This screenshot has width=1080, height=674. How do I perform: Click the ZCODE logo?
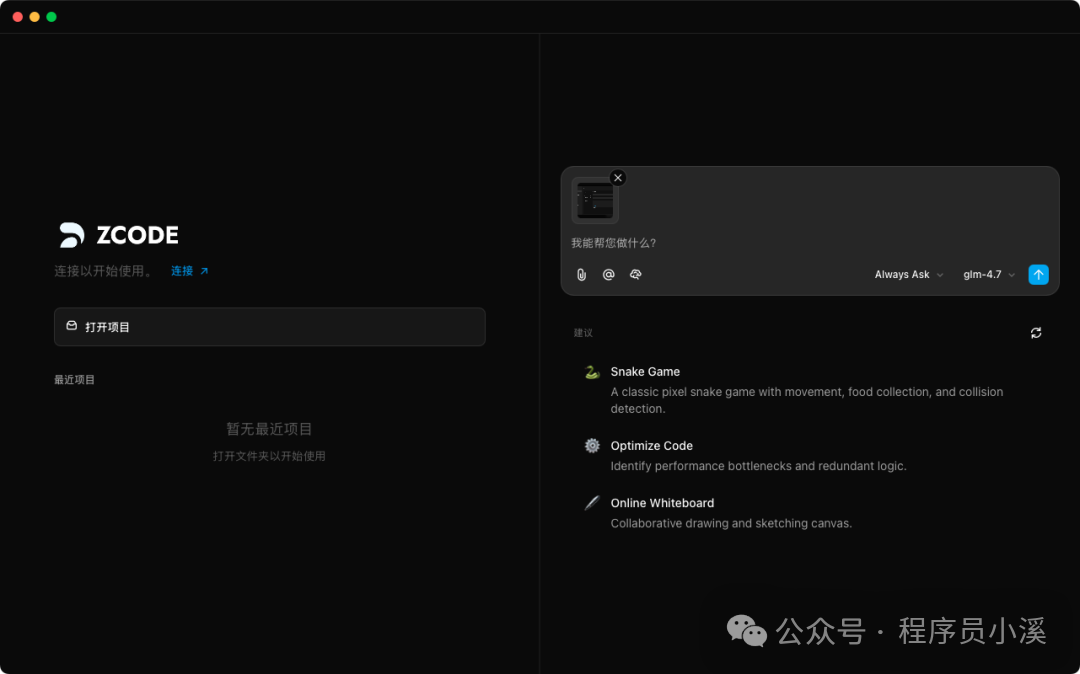point(118,235)
